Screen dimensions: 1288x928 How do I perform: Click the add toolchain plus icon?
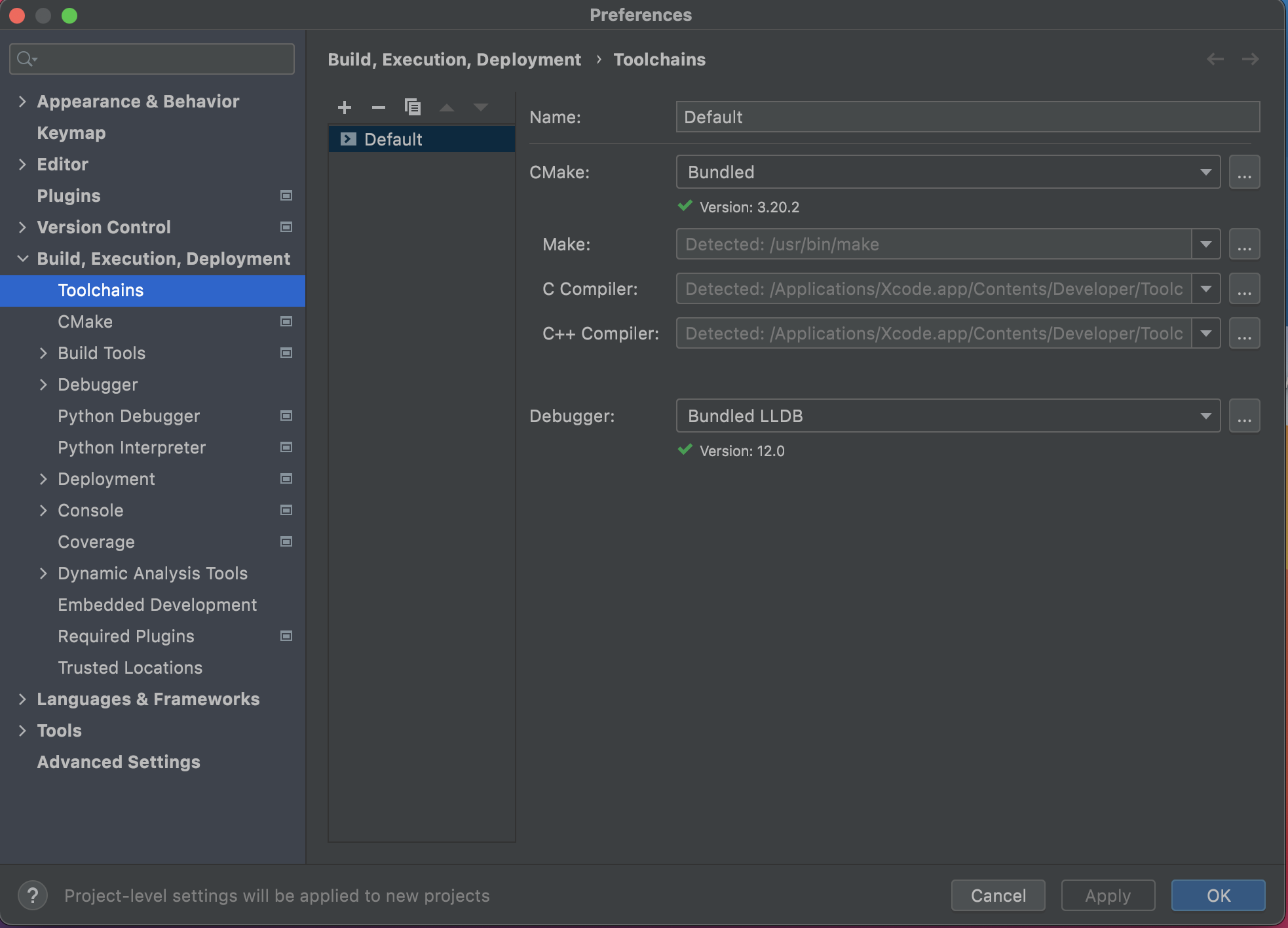(344, 107)
